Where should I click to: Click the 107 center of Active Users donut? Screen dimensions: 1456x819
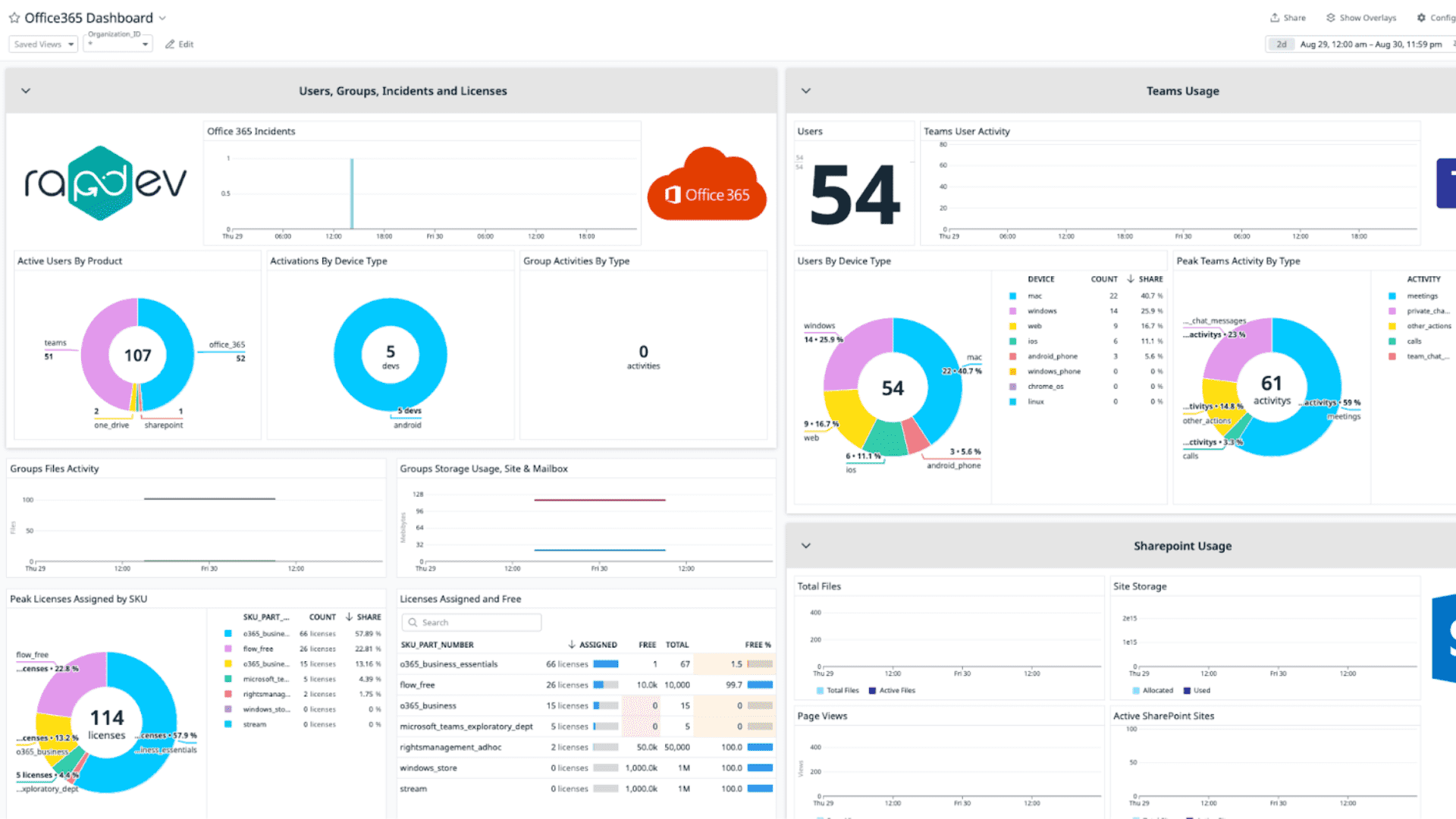[138, 356]
